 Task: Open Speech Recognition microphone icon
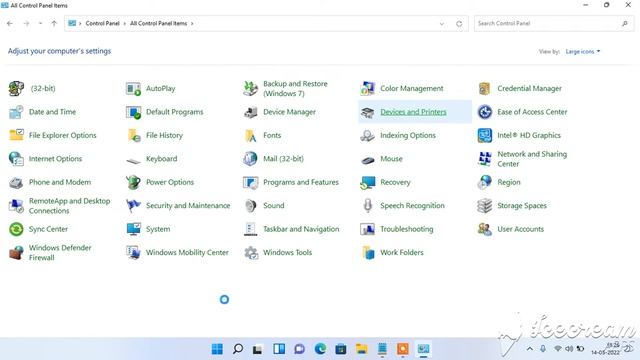click(x=367, y=206)
